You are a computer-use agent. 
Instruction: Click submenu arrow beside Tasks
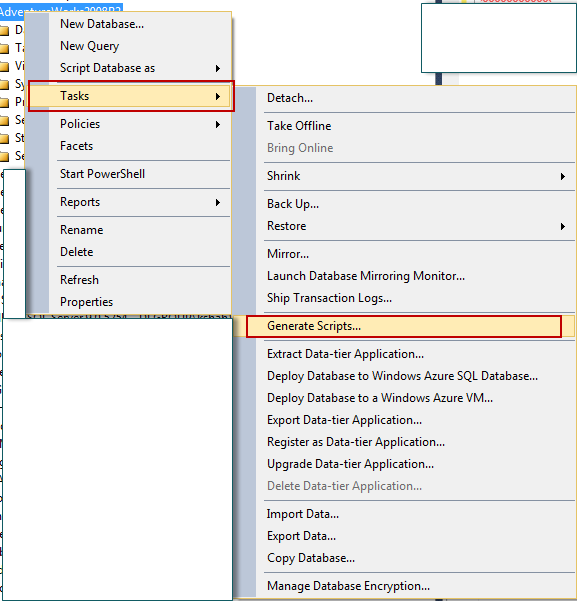coord(218,96)
